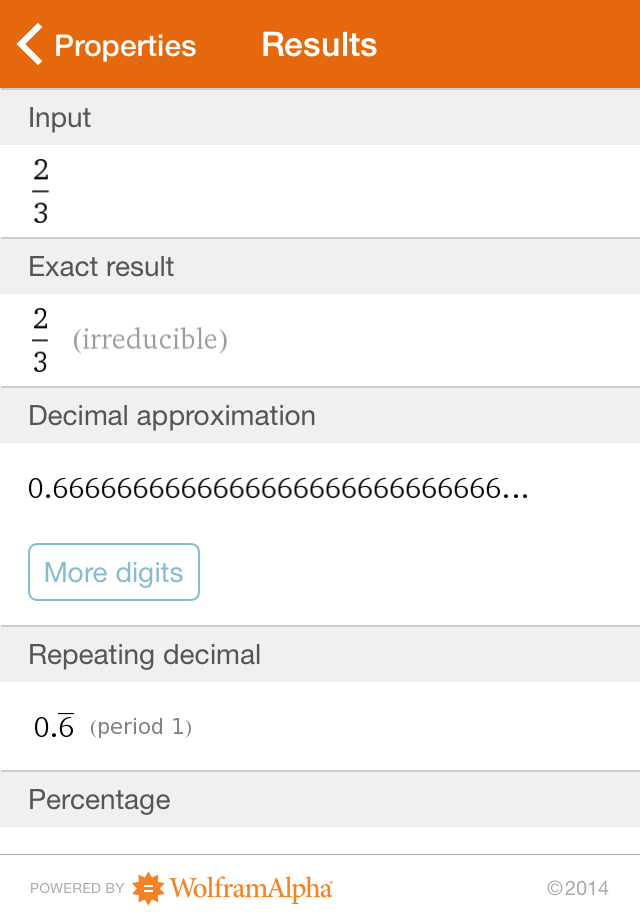Tap the Exact result section header
The width and height of the screenshot is (640, 920).
(102, 266)
